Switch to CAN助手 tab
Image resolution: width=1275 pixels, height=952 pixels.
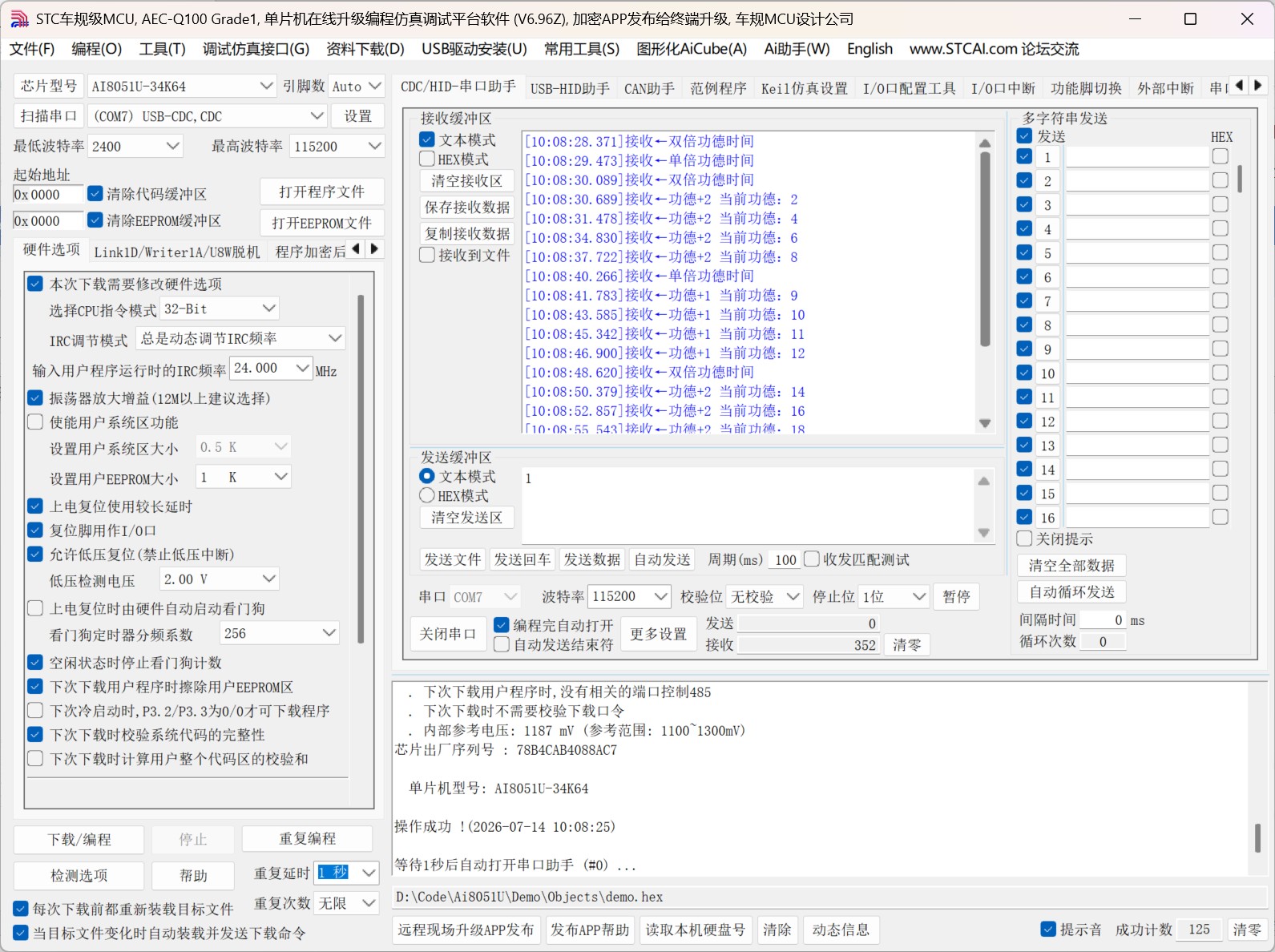click(x=649, y=88)
